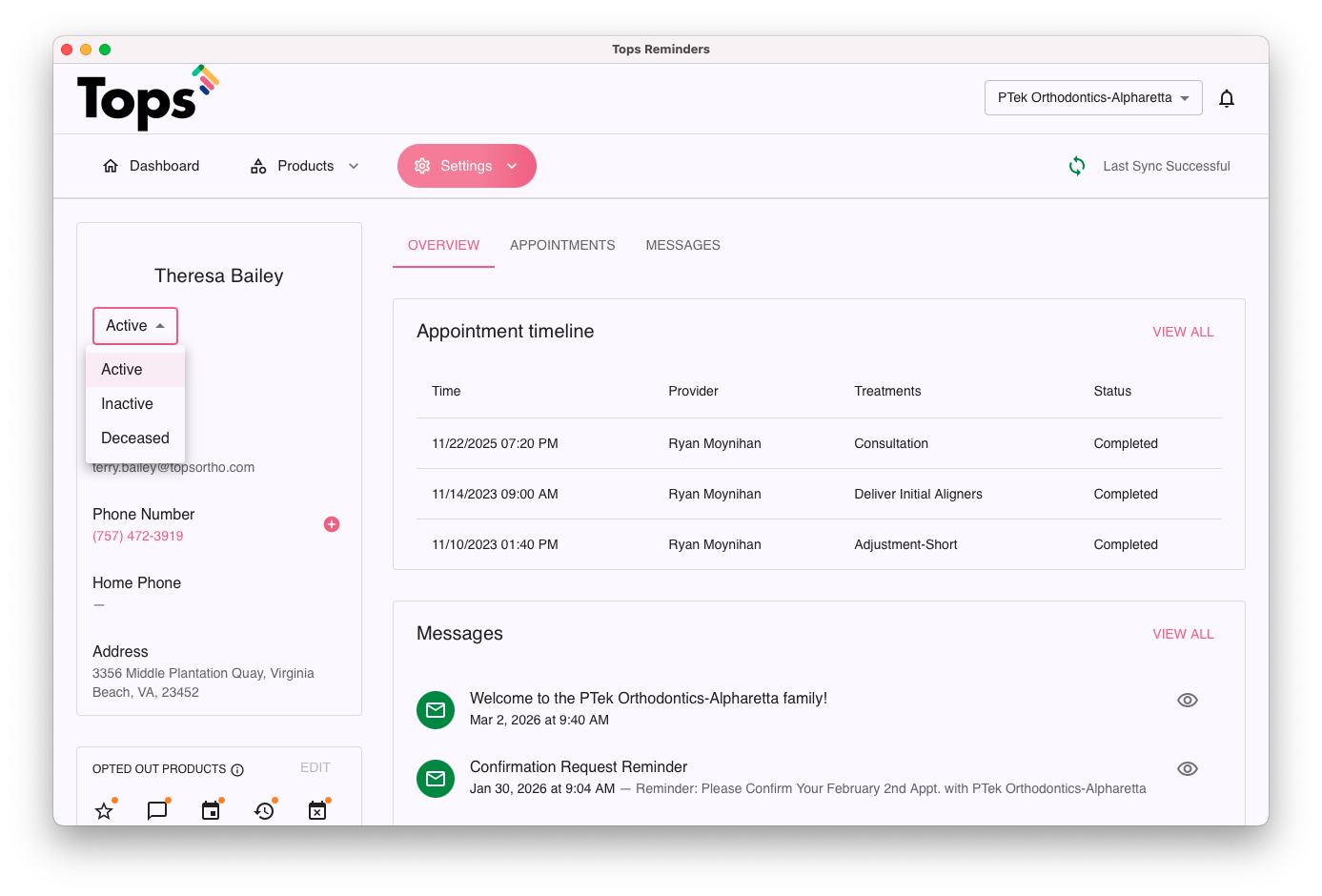Click Ryan Moynihan in the Adjustment-Short row
Image resolution: width=1322 pixels, height=896 pixels.
click(715, 544)
